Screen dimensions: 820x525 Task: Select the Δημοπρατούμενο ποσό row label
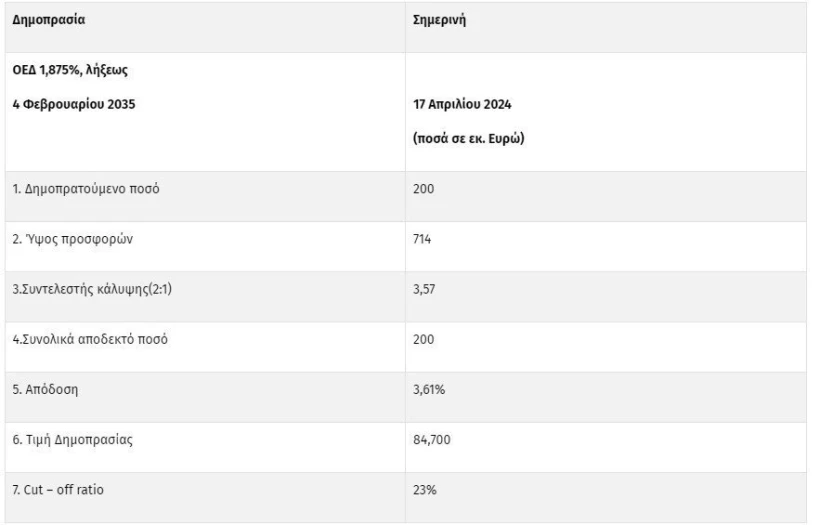pyautogui.click(x=86, y=189)
